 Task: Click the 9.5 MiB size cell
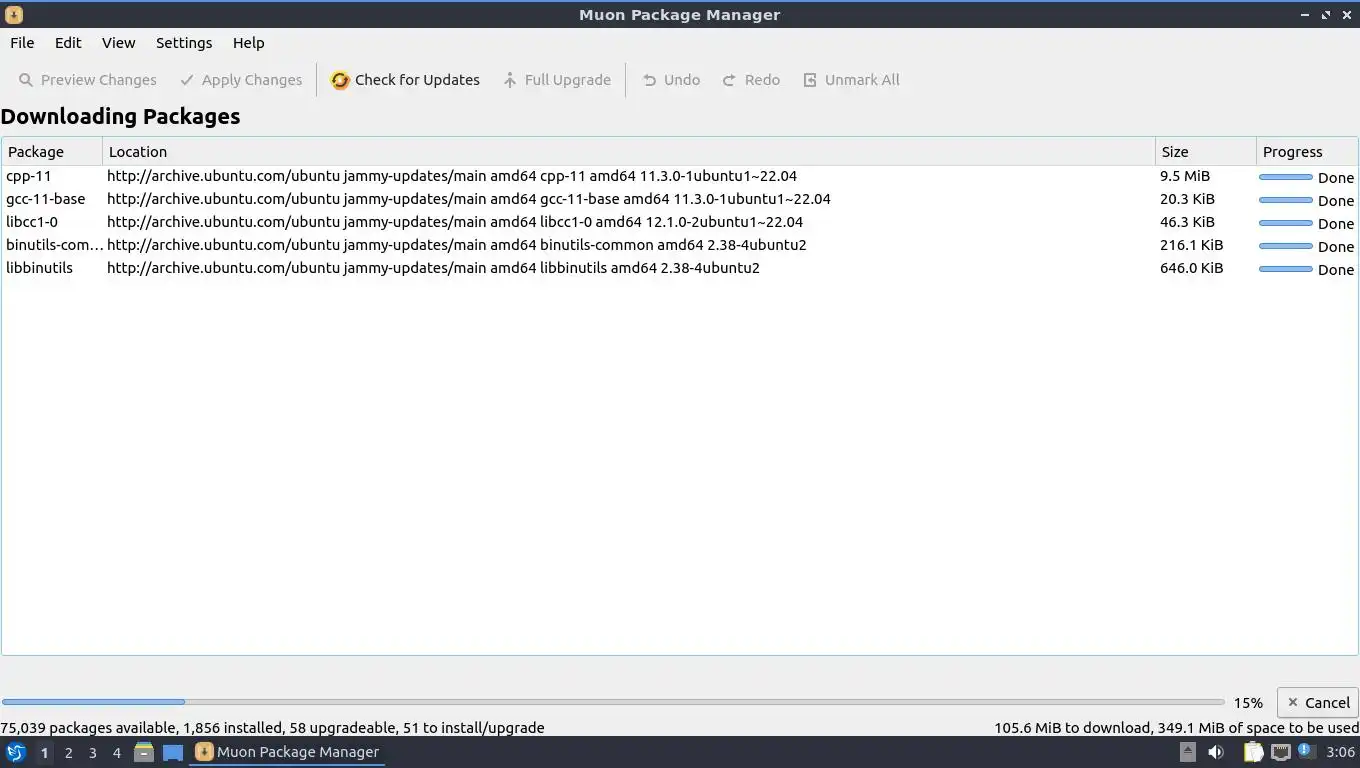click(x=1185, y=176)
